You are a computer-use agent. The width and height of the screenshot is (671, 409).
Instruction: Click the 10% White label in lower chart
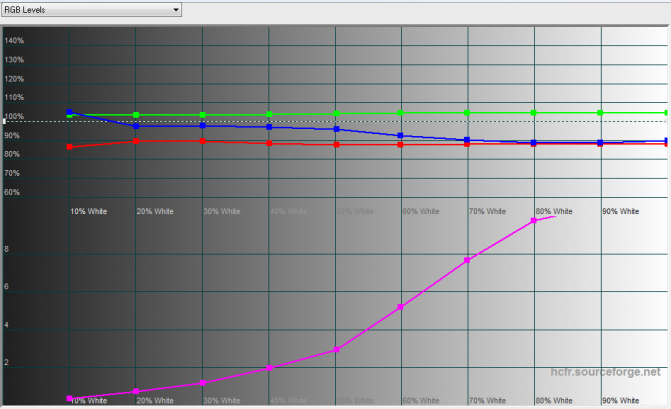(89, 400)
